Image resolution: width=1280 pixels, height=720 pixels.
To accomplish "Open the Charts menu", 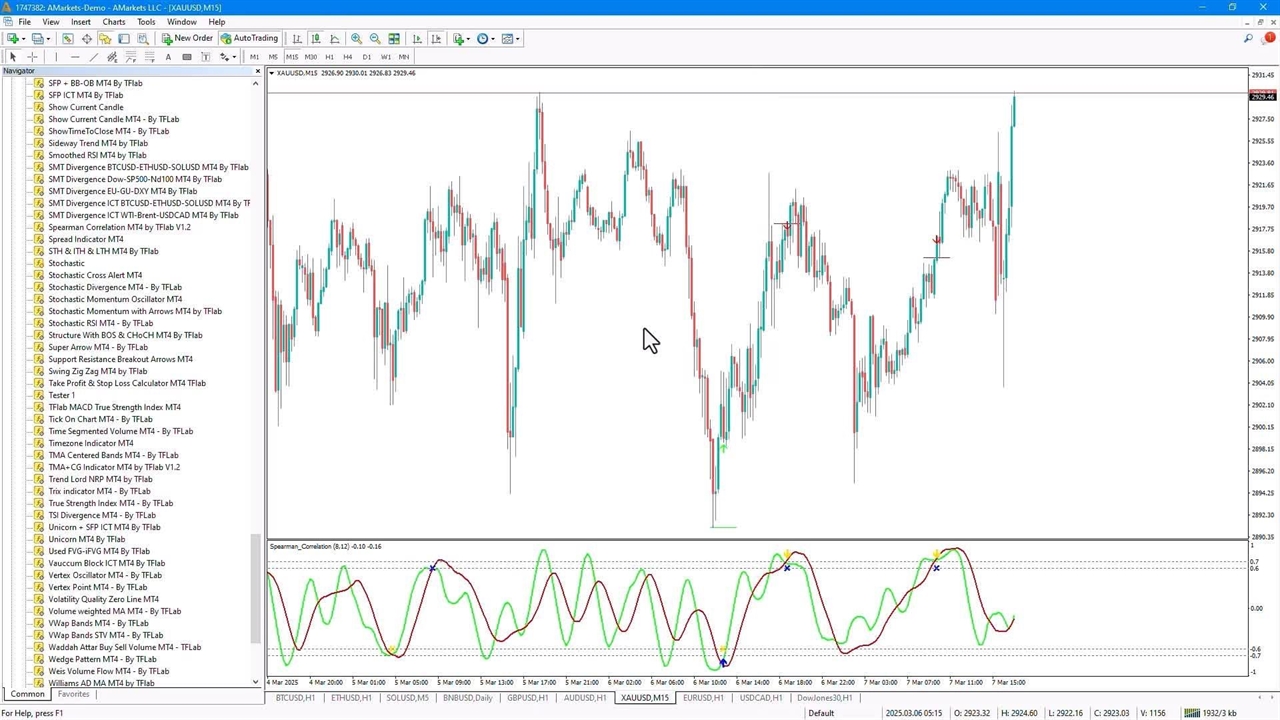I will 114,21.
